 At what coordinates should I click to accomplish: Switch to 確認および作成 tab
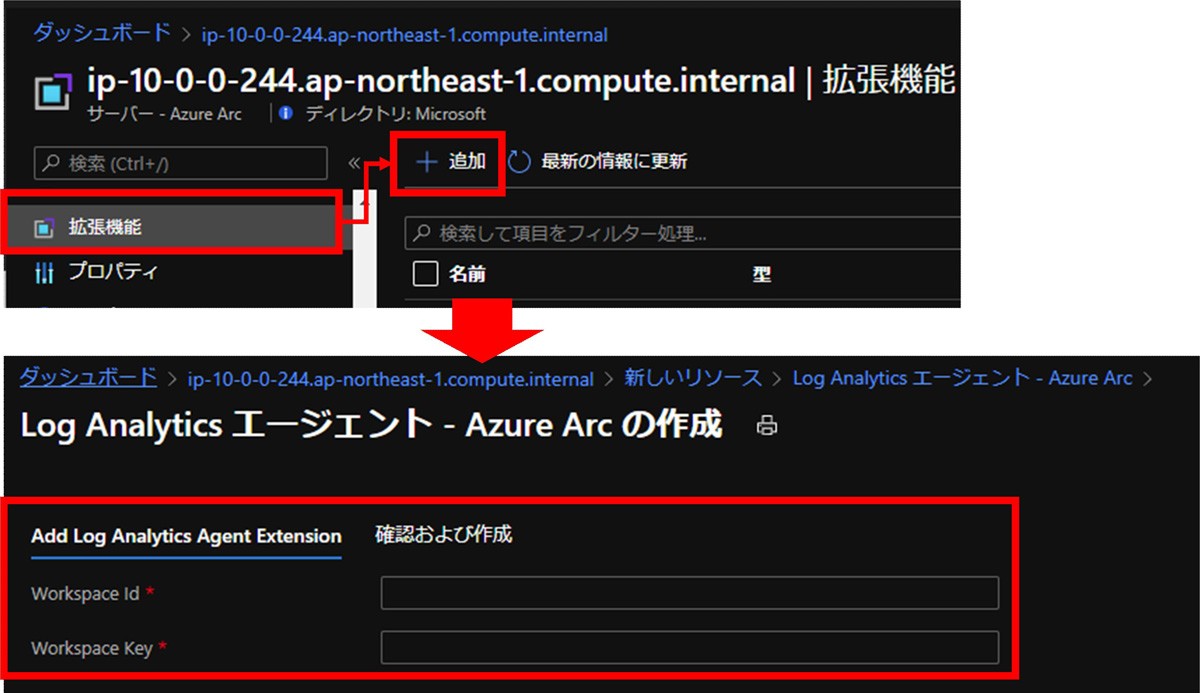point(443,534)
